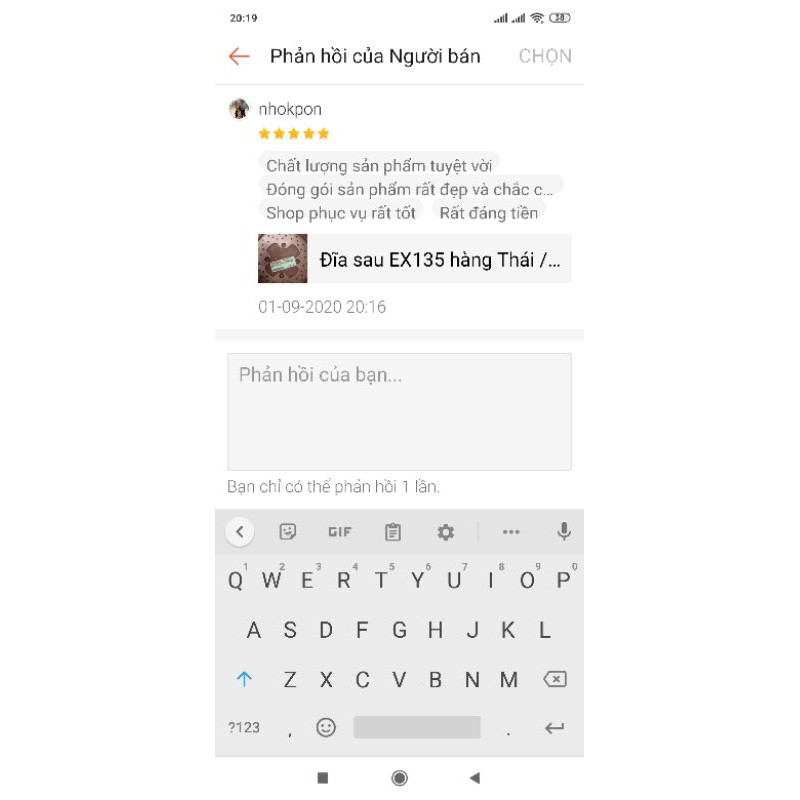Tap the red back arrow icon
This screenshot has height=800, width=800.
pos(239,56)
